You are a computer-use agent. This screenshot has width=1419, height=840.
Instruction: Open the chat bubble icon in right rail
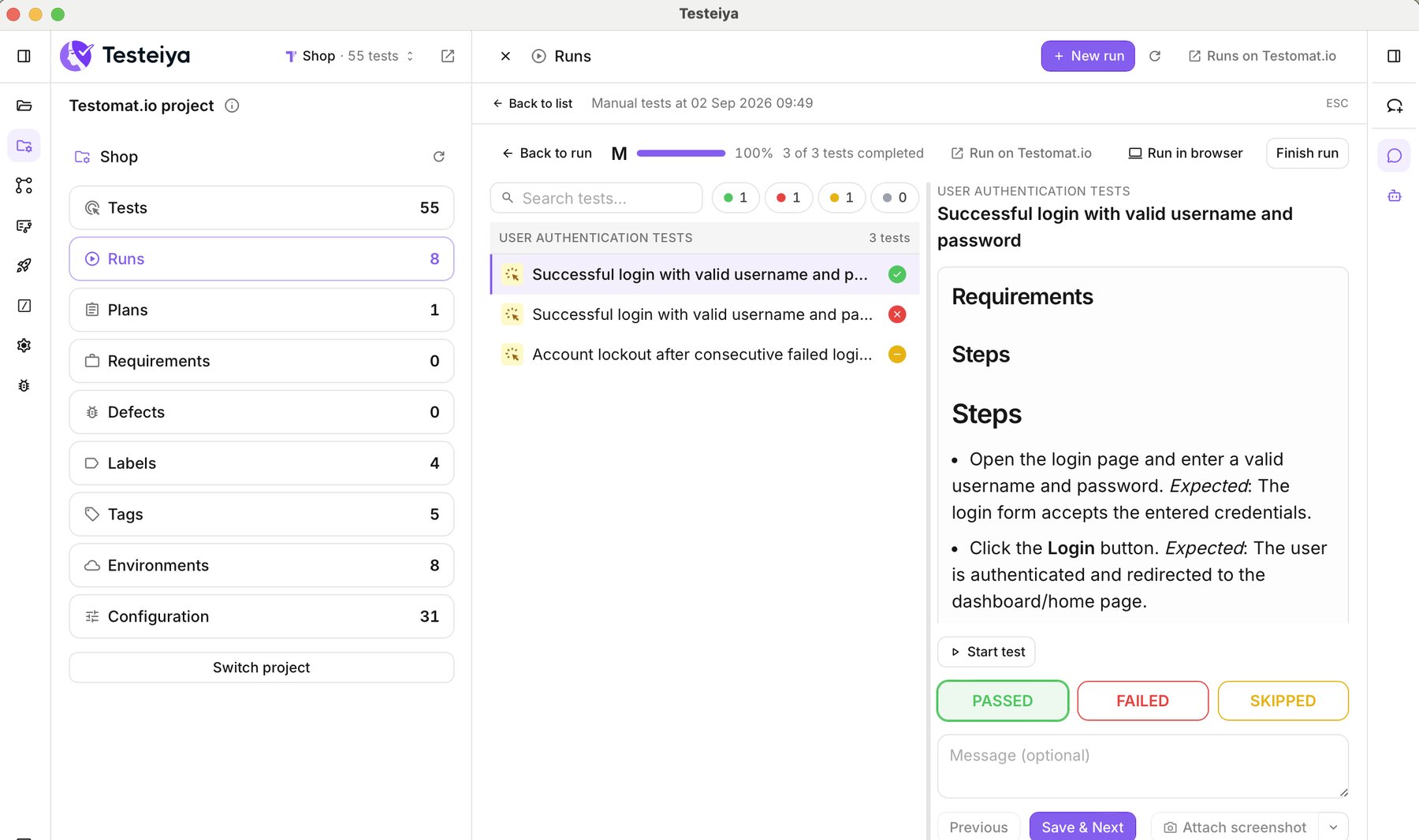click(1394, 155)
